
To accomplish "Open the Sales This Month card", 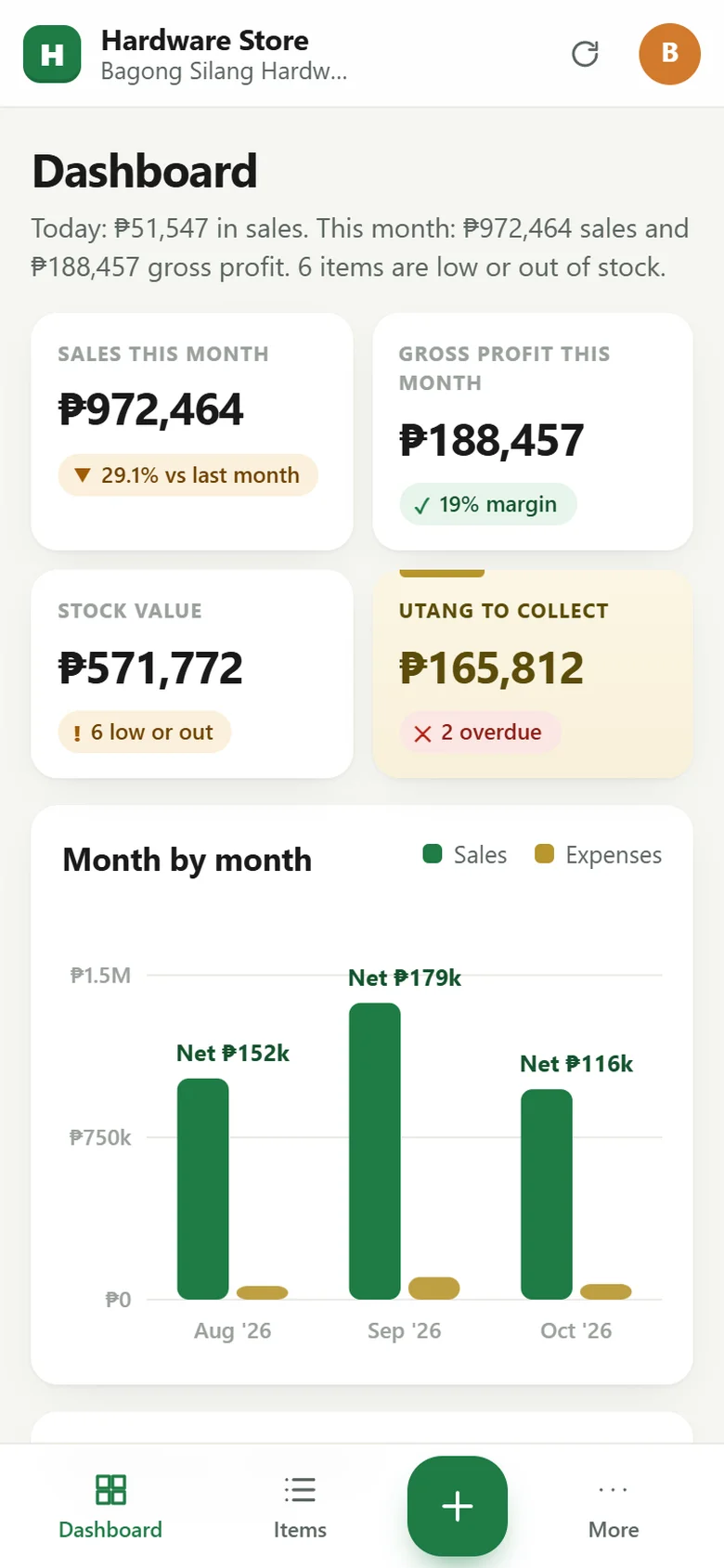I will tap(192, 432).
